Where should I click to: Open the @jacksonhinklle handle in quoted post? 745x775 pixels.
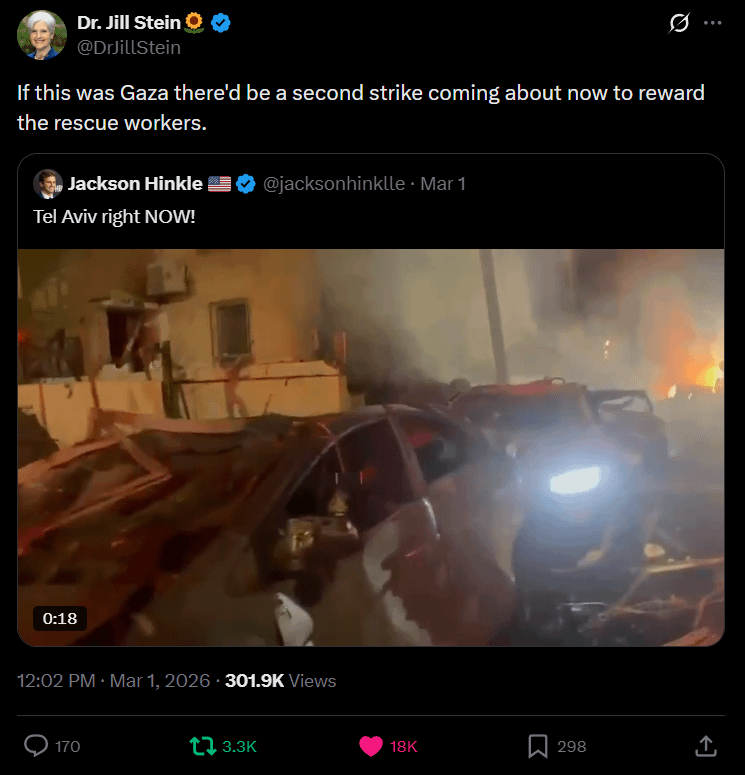(x=333, y=184)
